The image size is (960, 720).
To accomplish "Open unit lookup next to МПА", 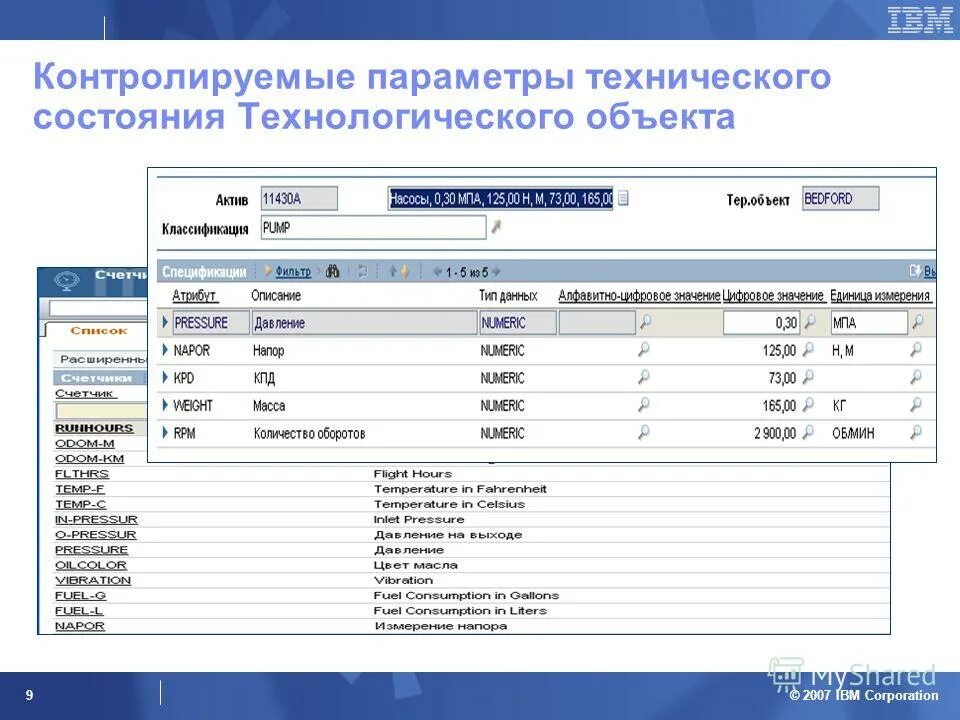I will pyautogui.click(x=917, y=322).
